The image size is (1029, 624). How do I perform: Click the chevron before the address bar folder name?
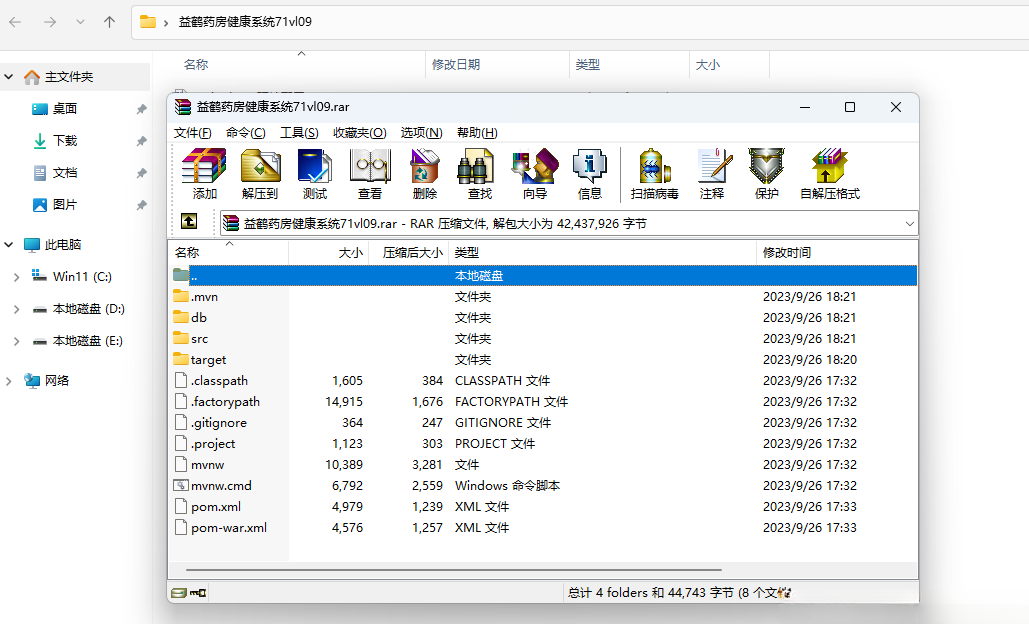click(166, 23)
